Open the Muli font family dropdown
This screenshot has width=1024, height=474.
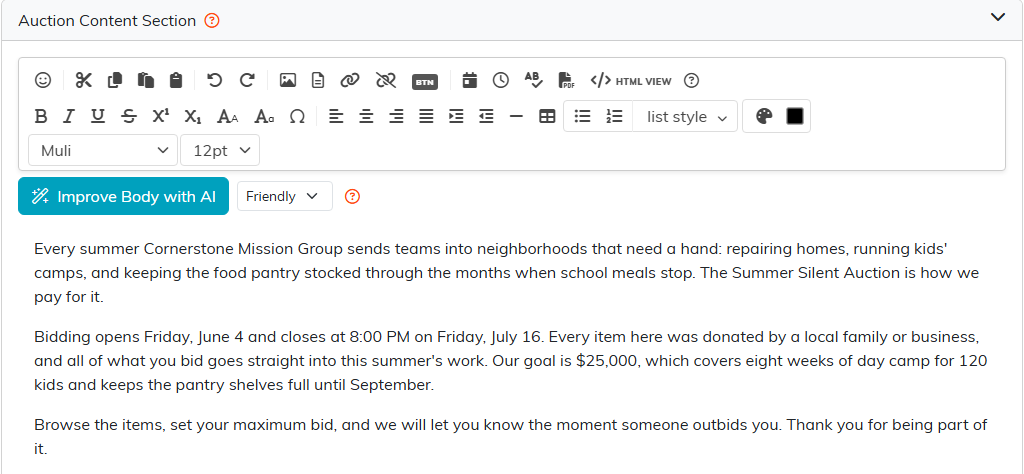pyautogui.click(x=103, y=150)
